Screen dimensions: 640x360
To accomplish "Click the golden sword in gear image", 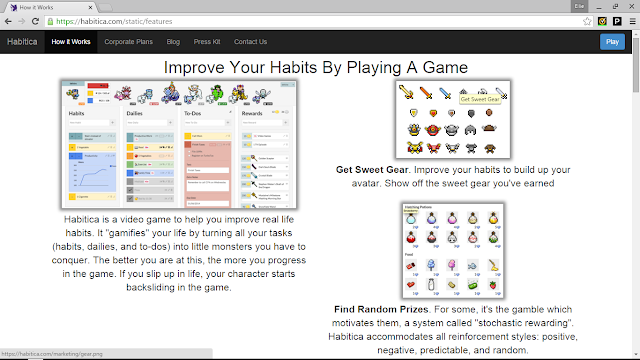I will click(x=406, y=92).
